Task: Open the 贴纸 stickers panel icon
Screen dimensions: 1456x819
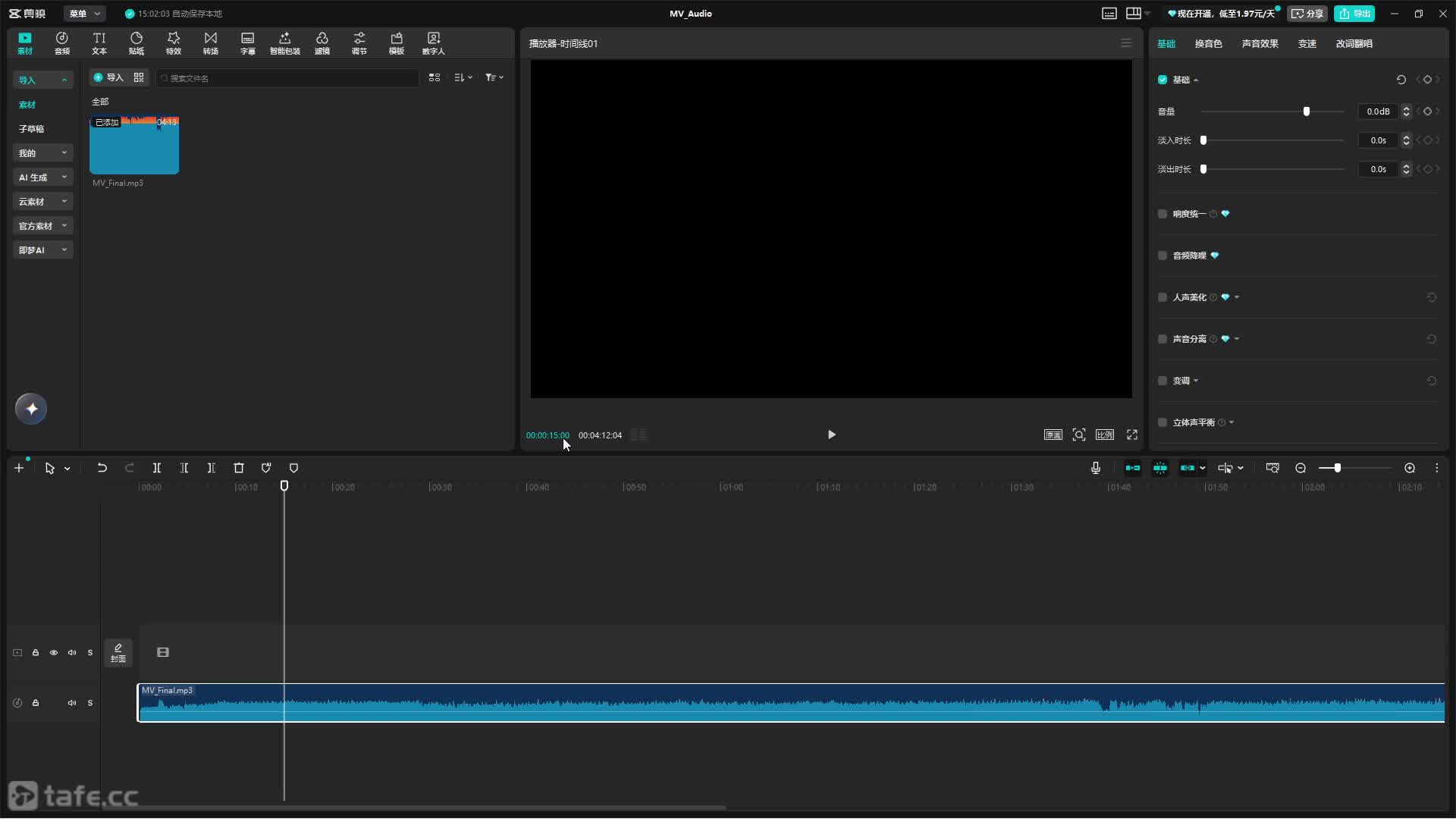Action: tap(136, 43)
